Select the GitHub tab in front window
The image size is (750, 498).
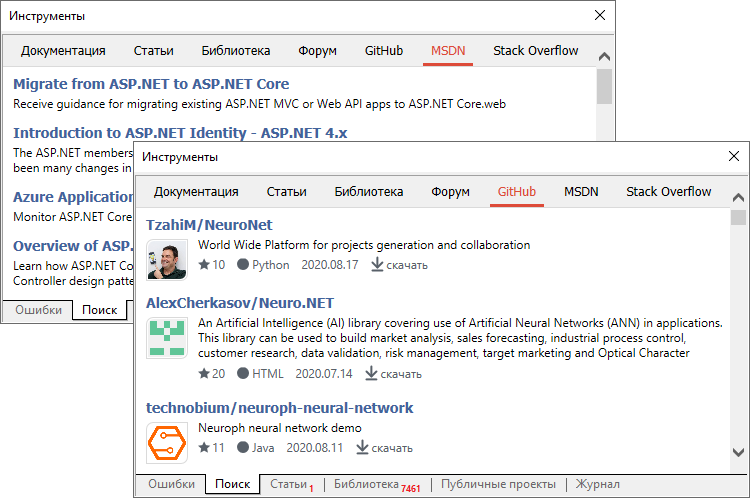[517, 191]
